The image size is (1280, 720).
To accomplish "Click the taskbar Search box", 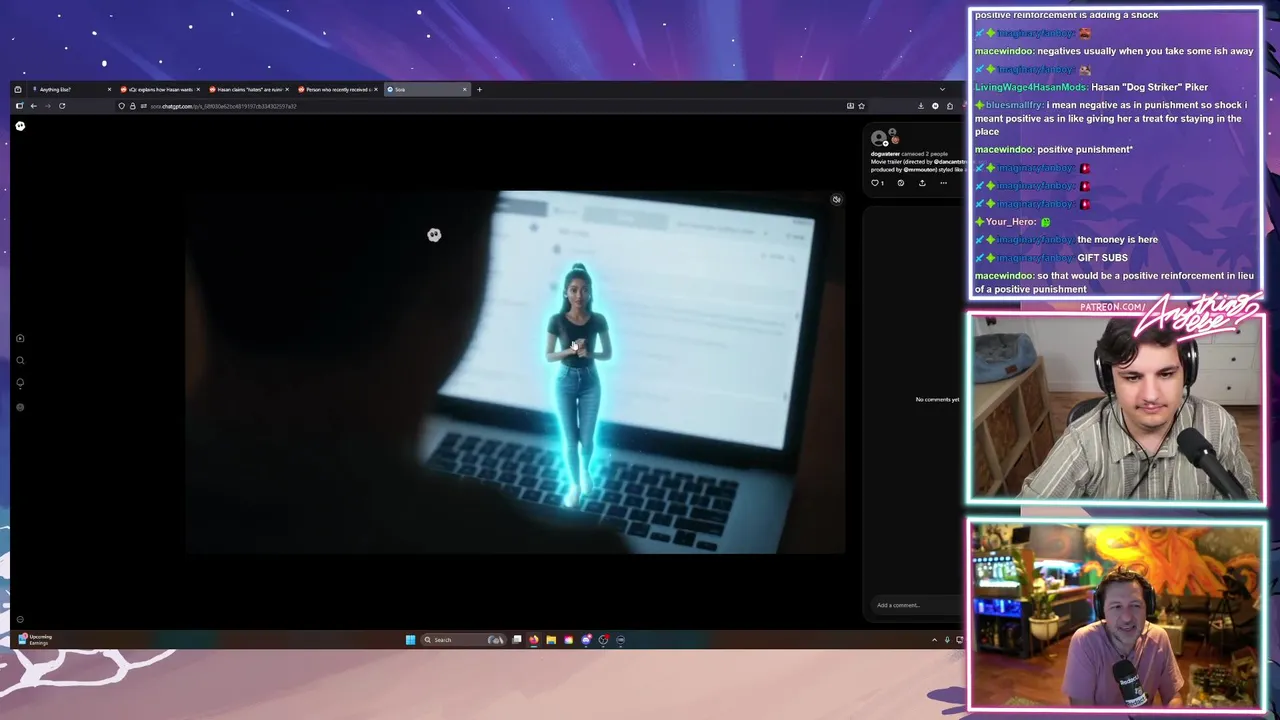I will tap(464, 640).
